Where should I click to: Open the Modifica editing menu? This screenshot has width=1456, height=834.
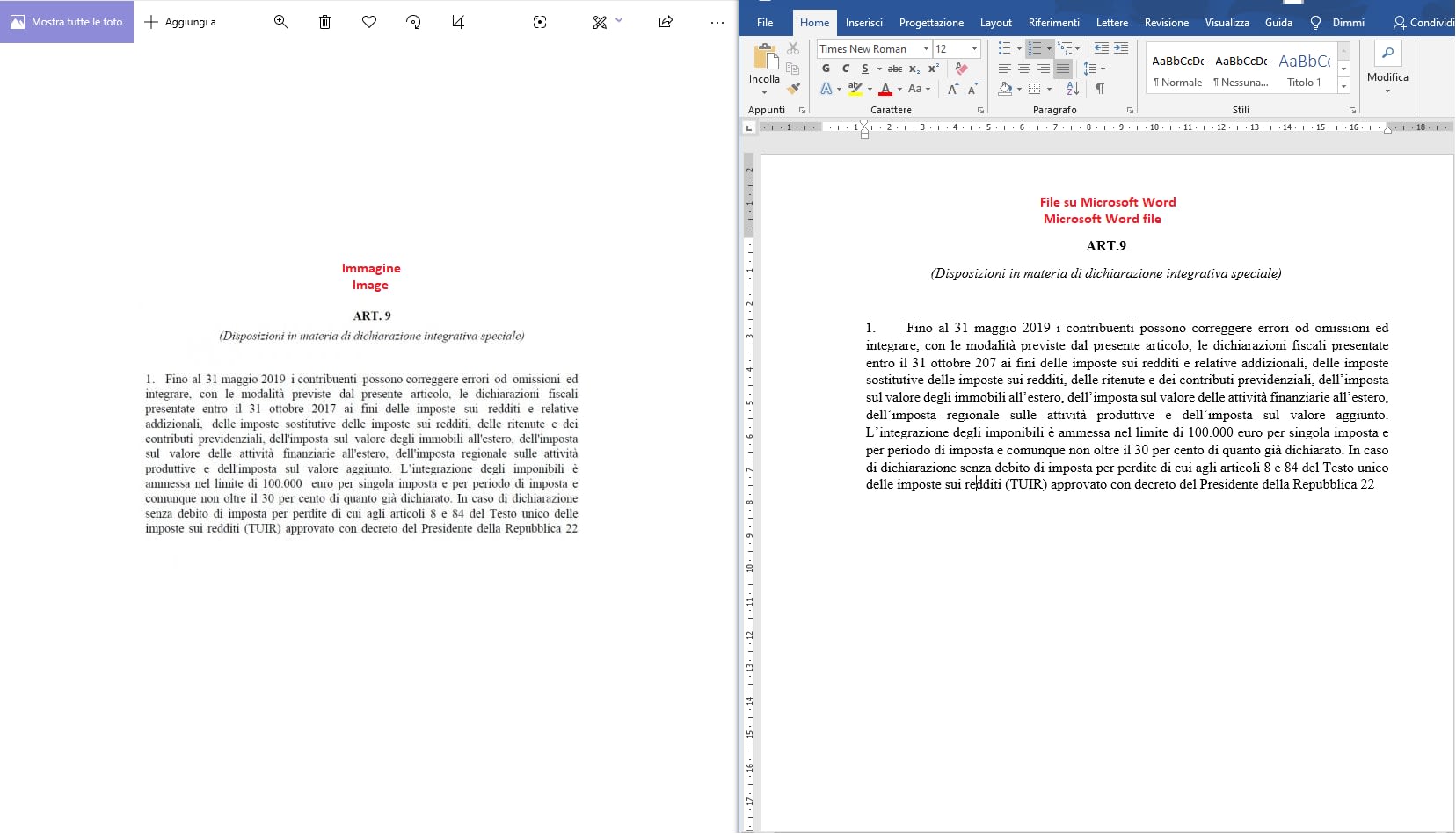(1387, 69)
